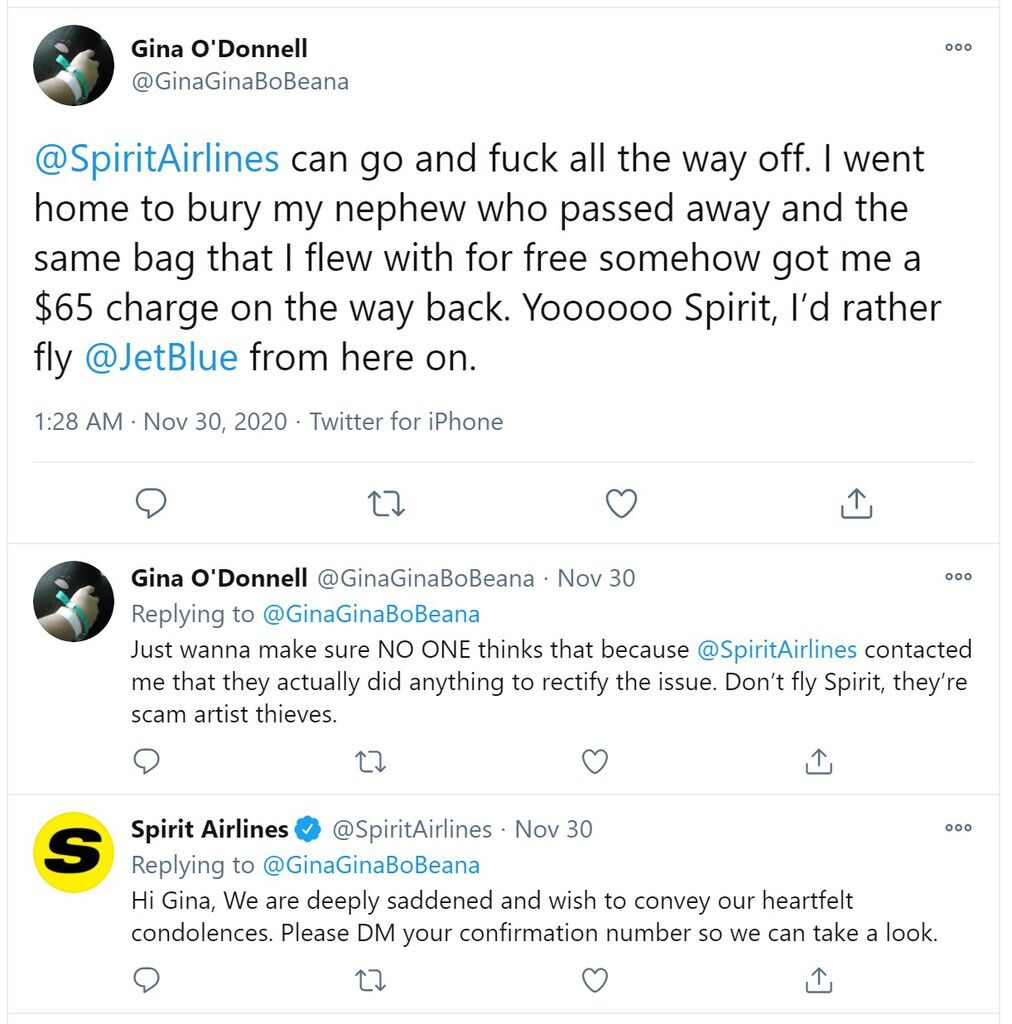Open Gina O'Donnell's top profile picture
1012x1024 pixels.
click(x=74, y=65)
